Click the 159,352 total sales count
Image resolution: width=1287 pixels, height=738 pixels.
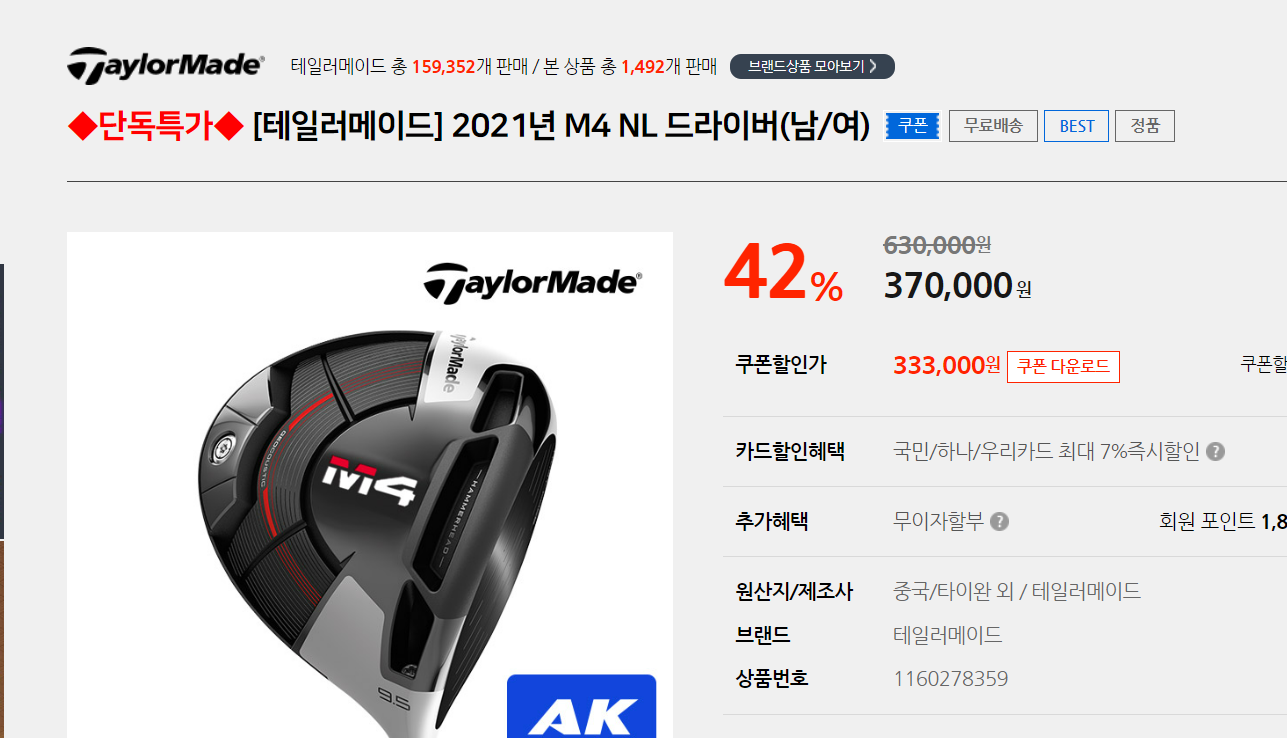(x=443, y=67)
